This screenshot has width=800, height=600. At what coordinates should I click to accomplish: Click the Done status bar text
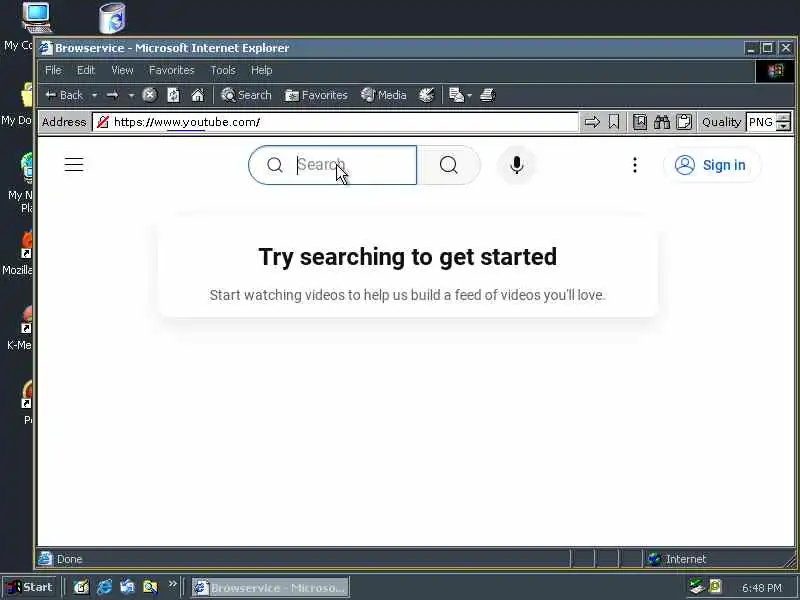(69, 559)
